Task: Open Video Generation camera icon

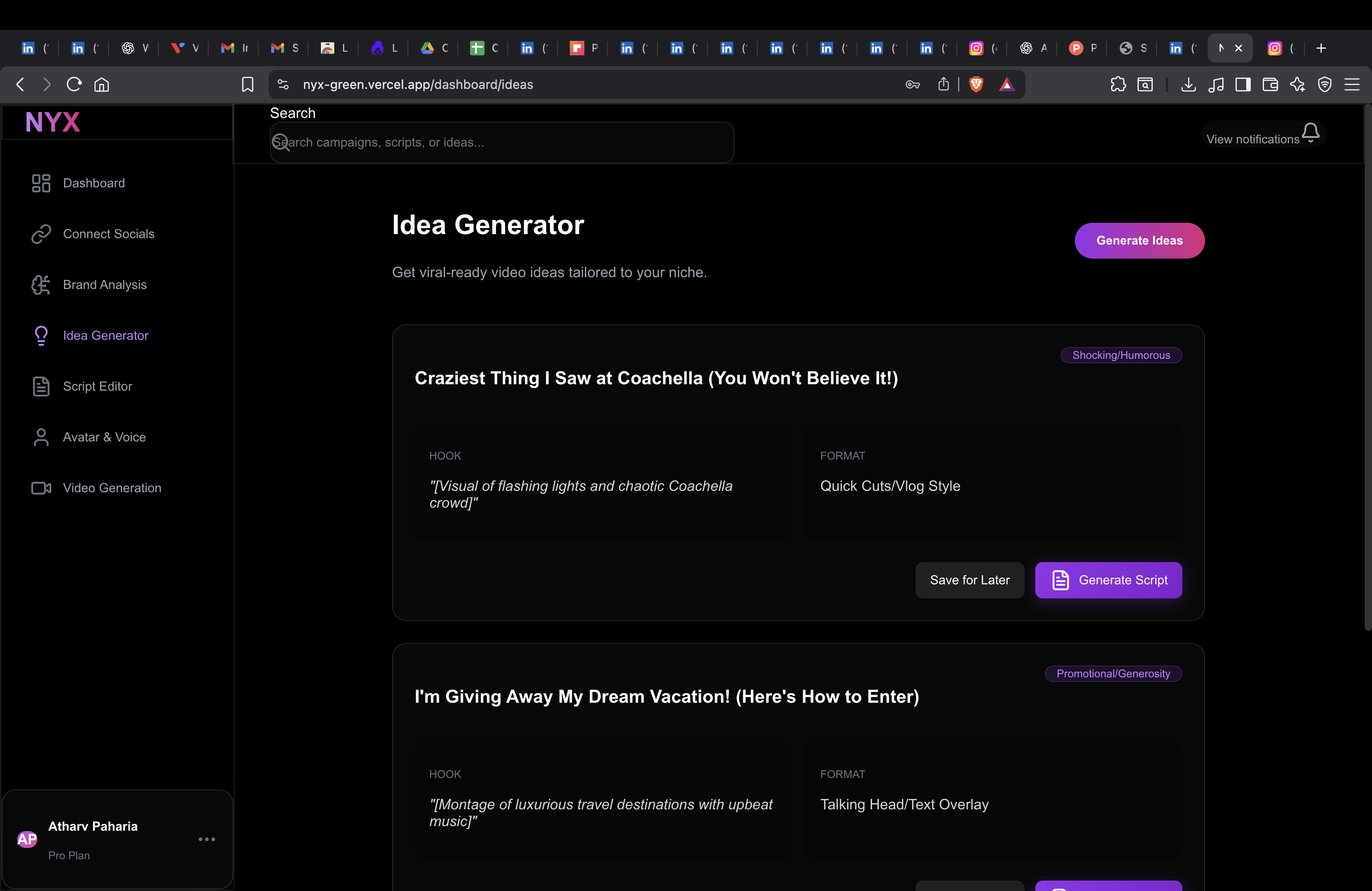Action: point(40,488)
